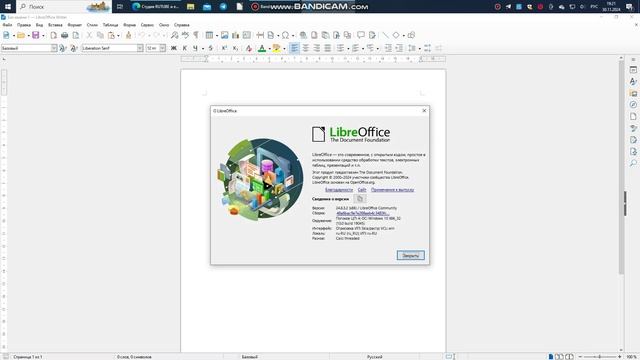Click the Clear Direct Formatting icon
This screenshot has height=360, width=640.
pos(249,48)
